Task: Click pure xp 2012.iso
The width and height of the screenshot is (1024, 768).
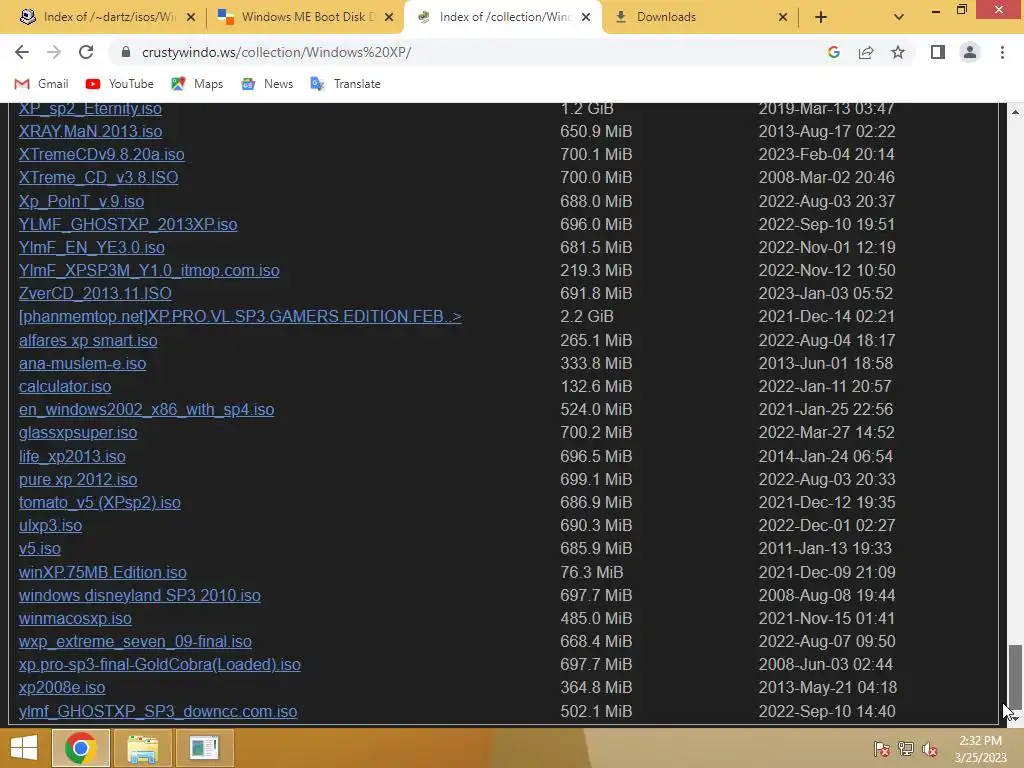Action: pos(78,479)
